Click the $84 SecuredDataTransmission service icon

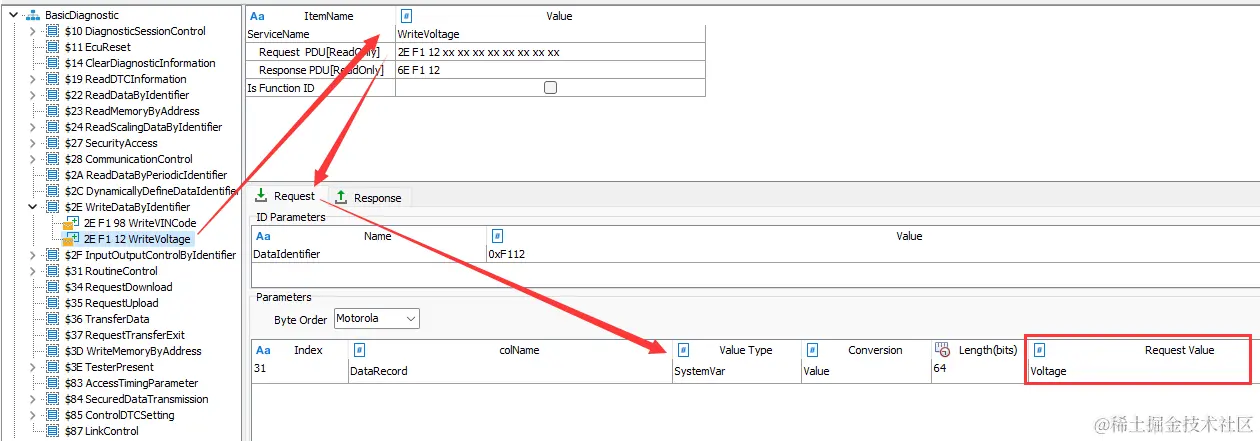click(52, 399)
